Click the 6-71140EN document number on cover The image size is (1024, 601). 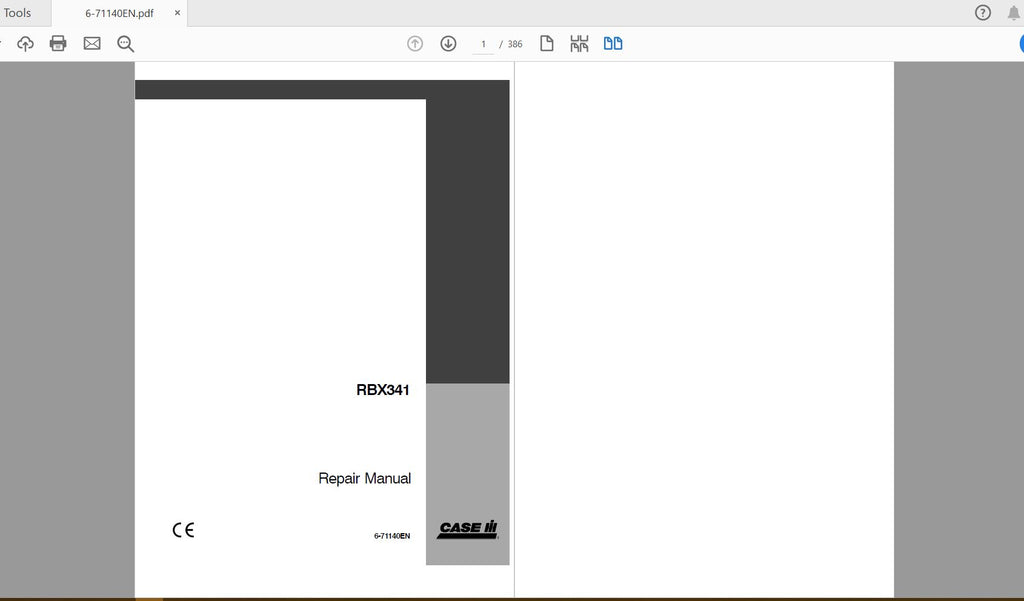(x=392, y=536)
